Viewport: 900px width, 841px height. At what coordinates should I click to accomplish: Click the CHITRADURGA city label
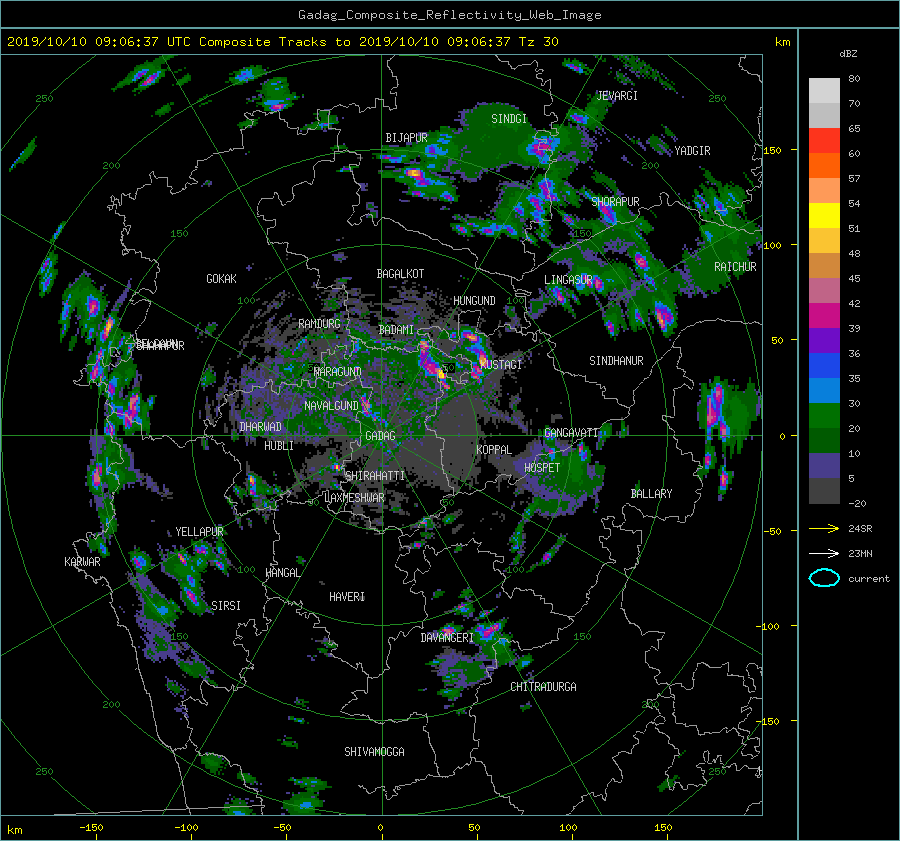[x=544, y=687]
